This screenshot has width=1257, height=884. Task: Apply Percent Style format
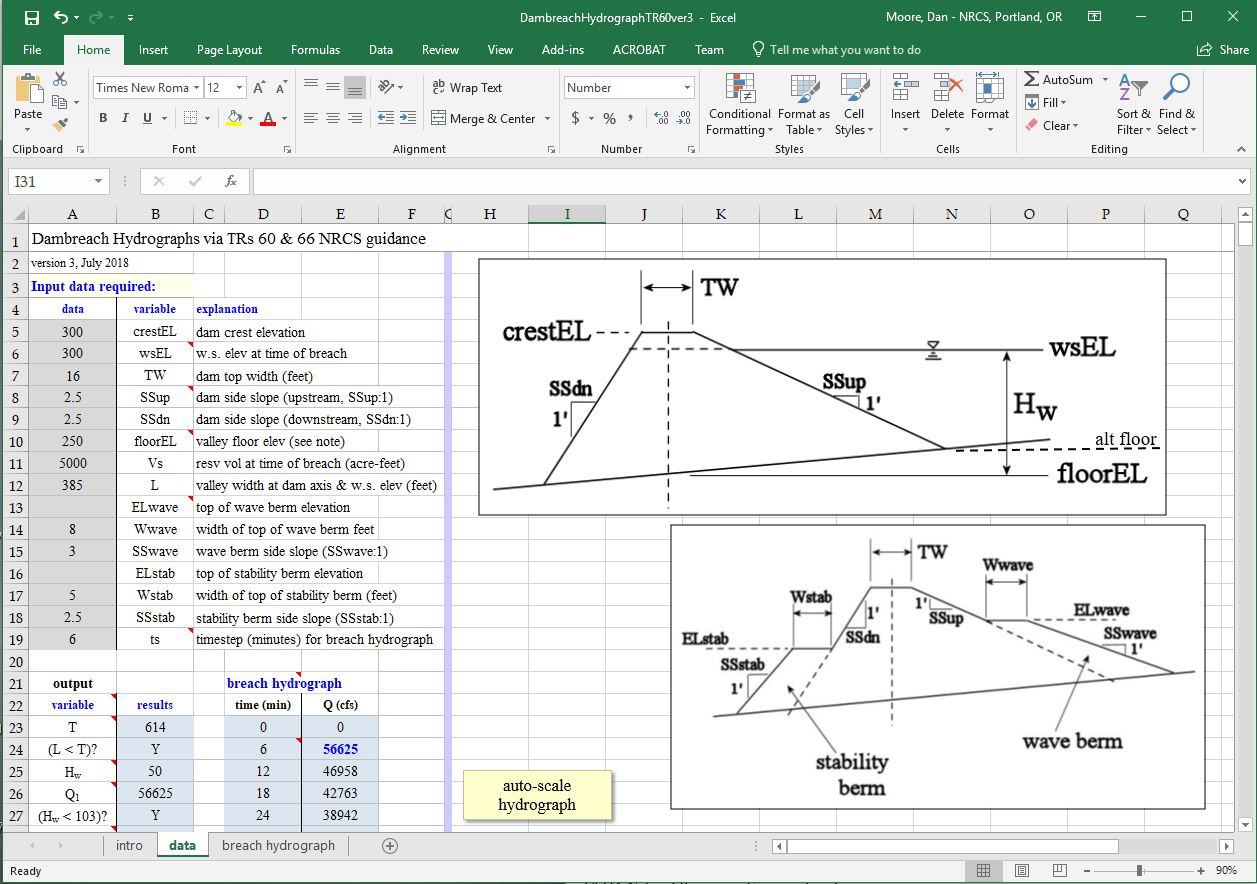pos(609,118)
